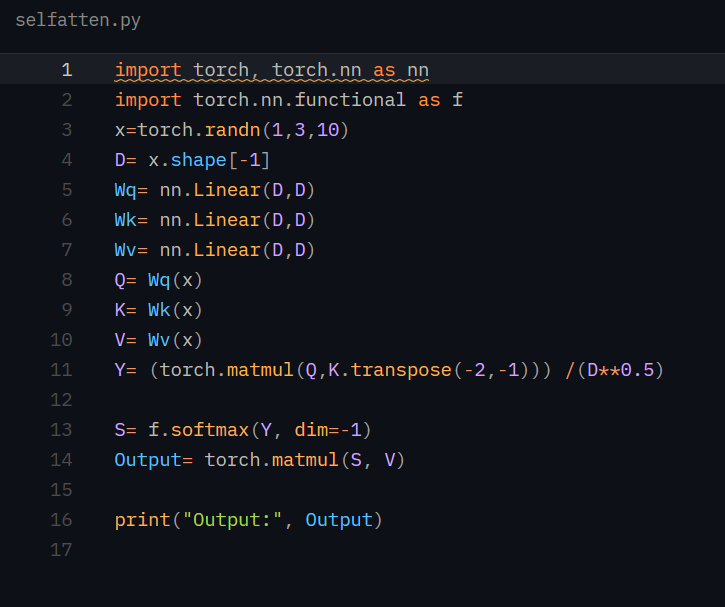Click line number 11 in the gutter
Screen dimensions: 725x607
(x=61, y=370)
